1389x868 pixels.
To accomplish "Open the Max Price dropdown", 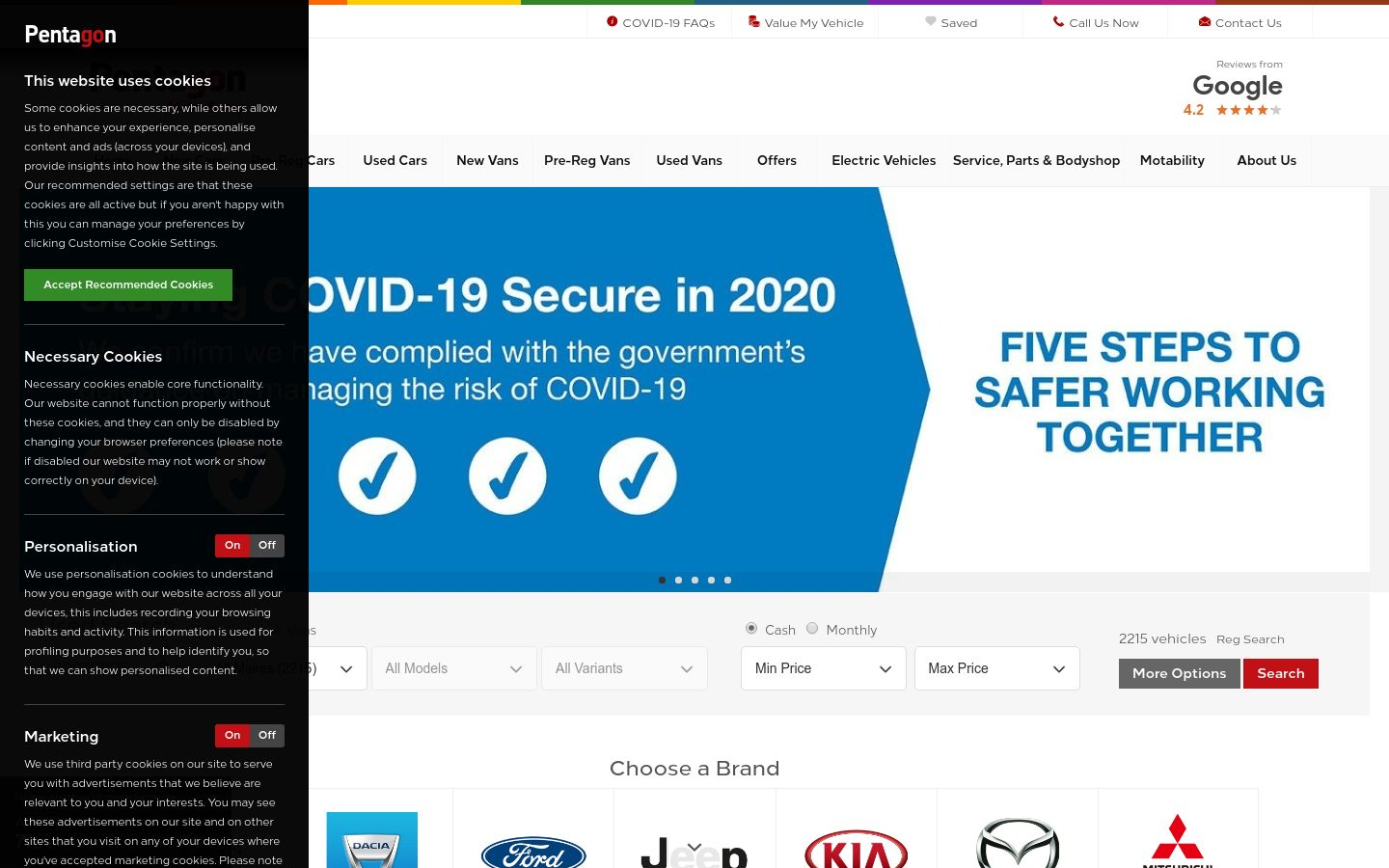I will tap(997, 668).
